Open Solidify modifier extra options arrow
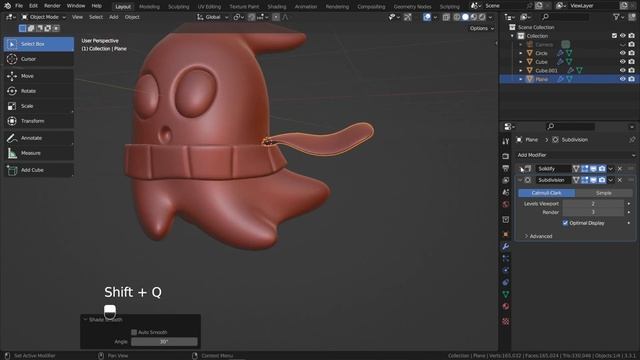The height and width of the screenshot is (360, 640). 611,169
